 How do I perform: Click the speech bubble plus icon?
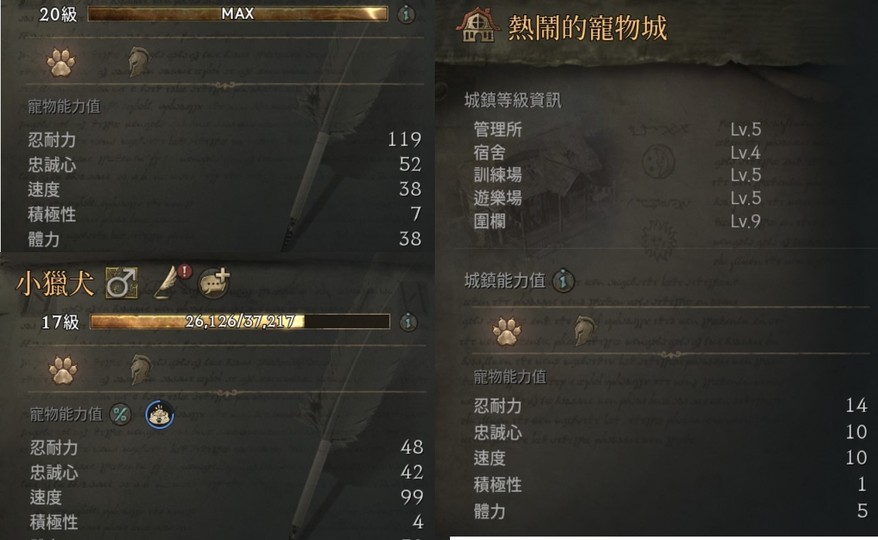pyautogui.click(x=214, y=282)
